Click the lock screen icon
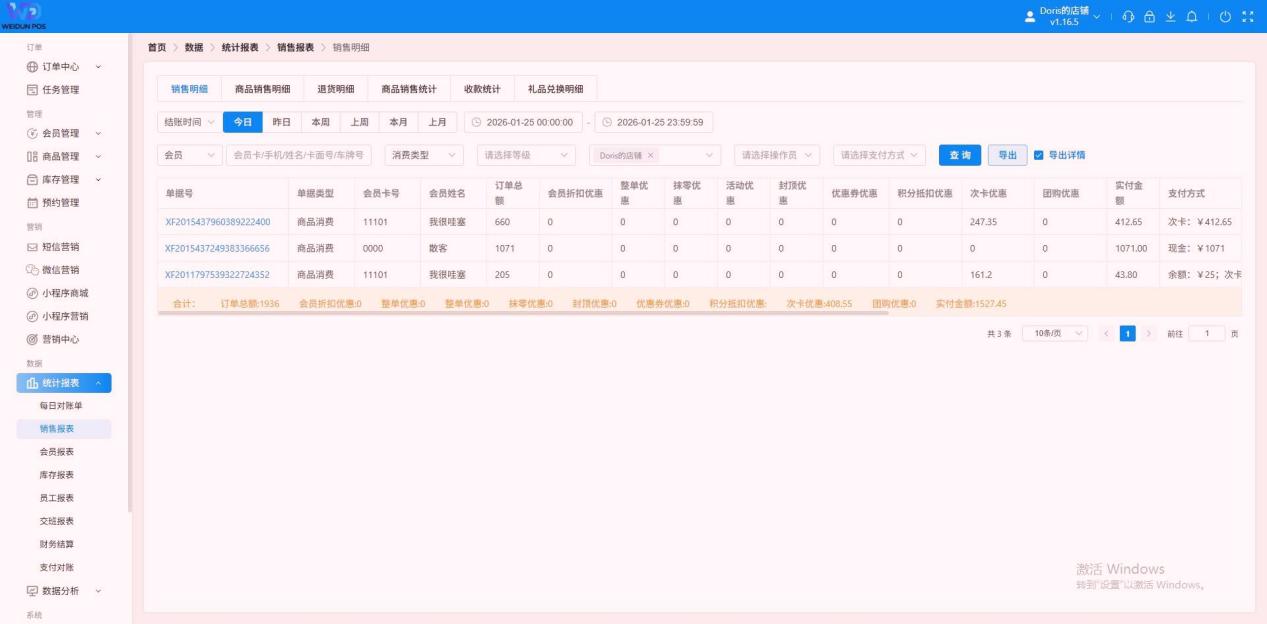This screenshot has height=624, width=1267. click(1150, 16)
